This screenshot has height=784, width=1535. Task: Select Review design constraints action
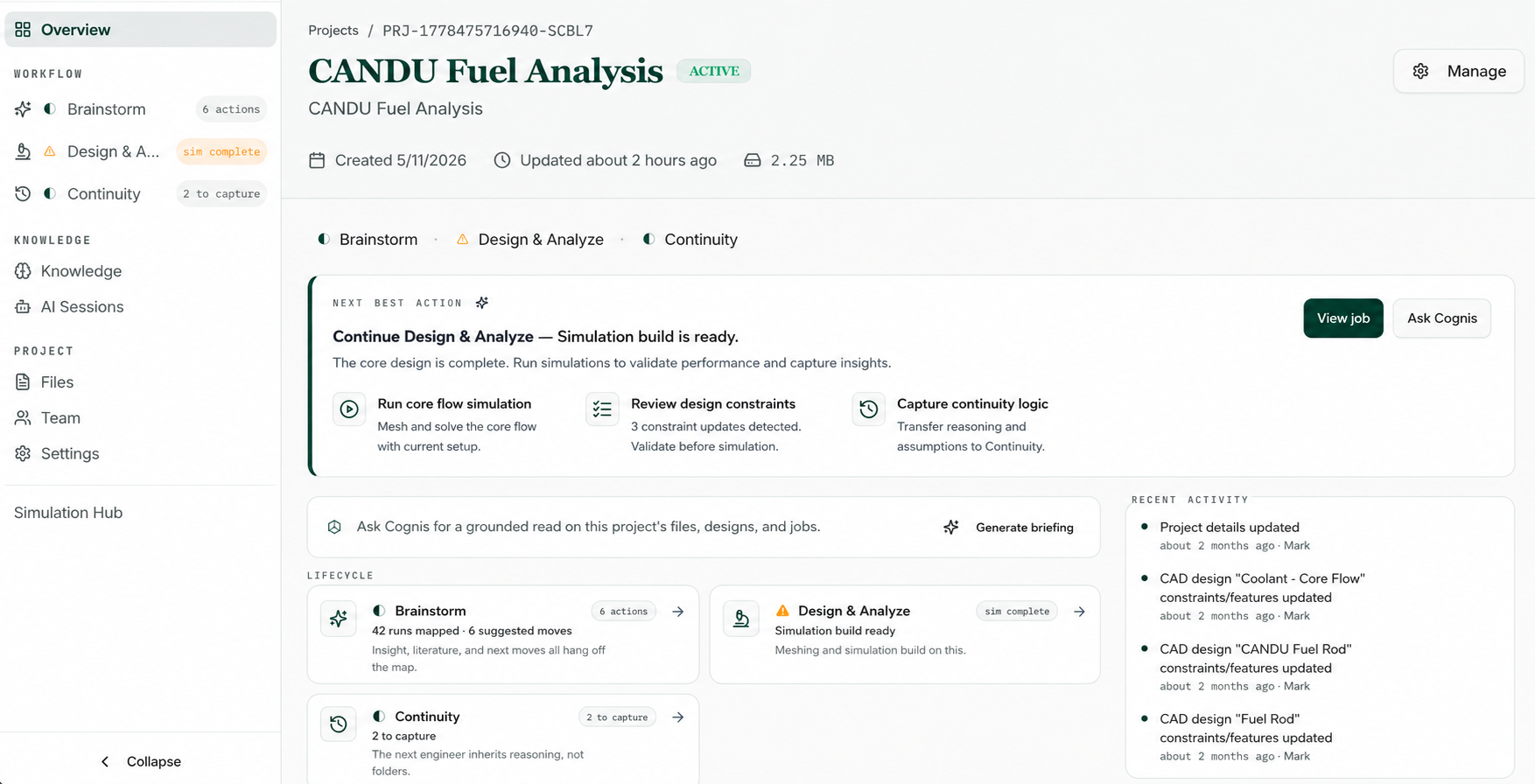tap(696, 424)
